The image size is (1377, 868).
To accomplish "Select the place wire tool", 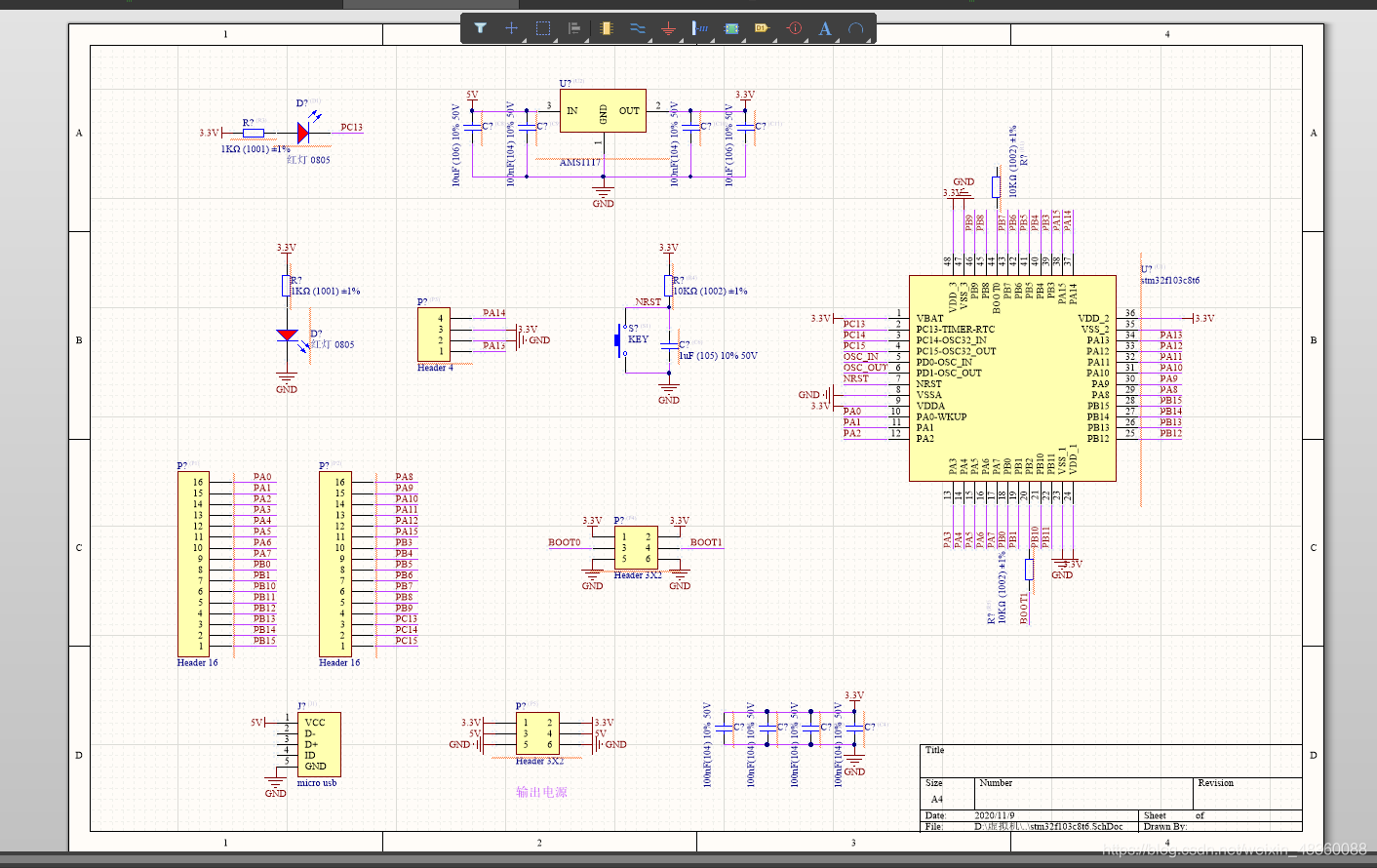I will point(638,28).
